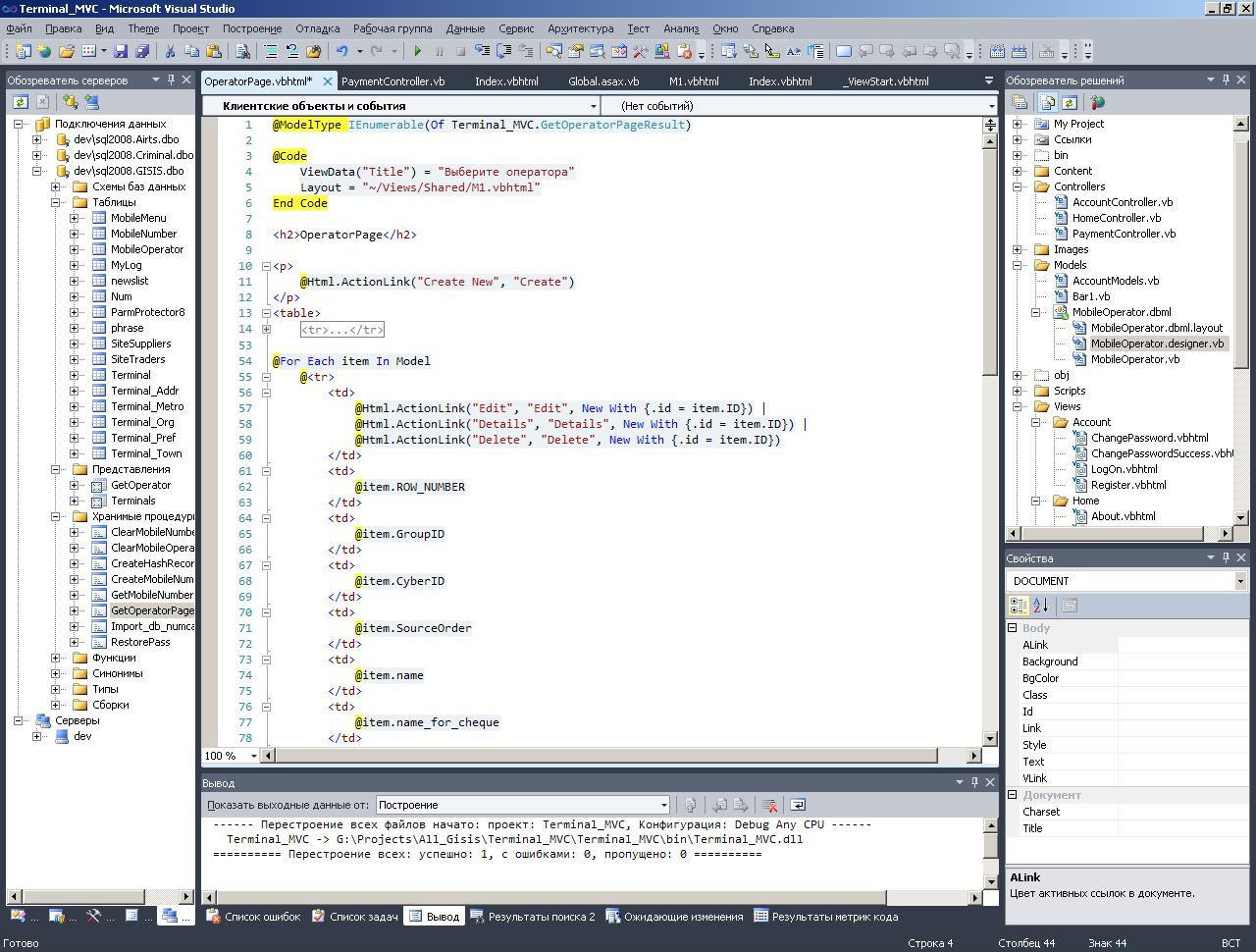
Task: Click the Save All toolbar icon
Action: pyautogui.click(x=142, y=51)
